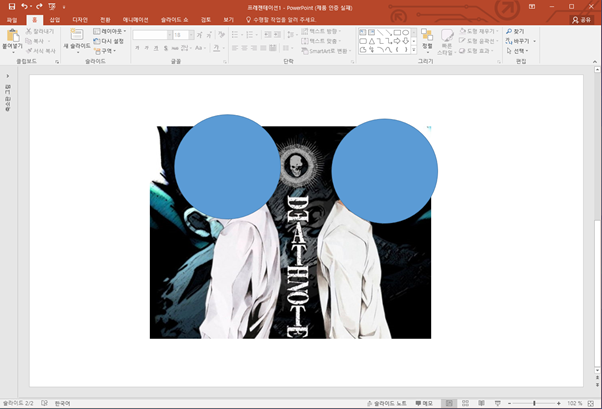Select the oval shape in shapes gallery

(x=406, y=32)
